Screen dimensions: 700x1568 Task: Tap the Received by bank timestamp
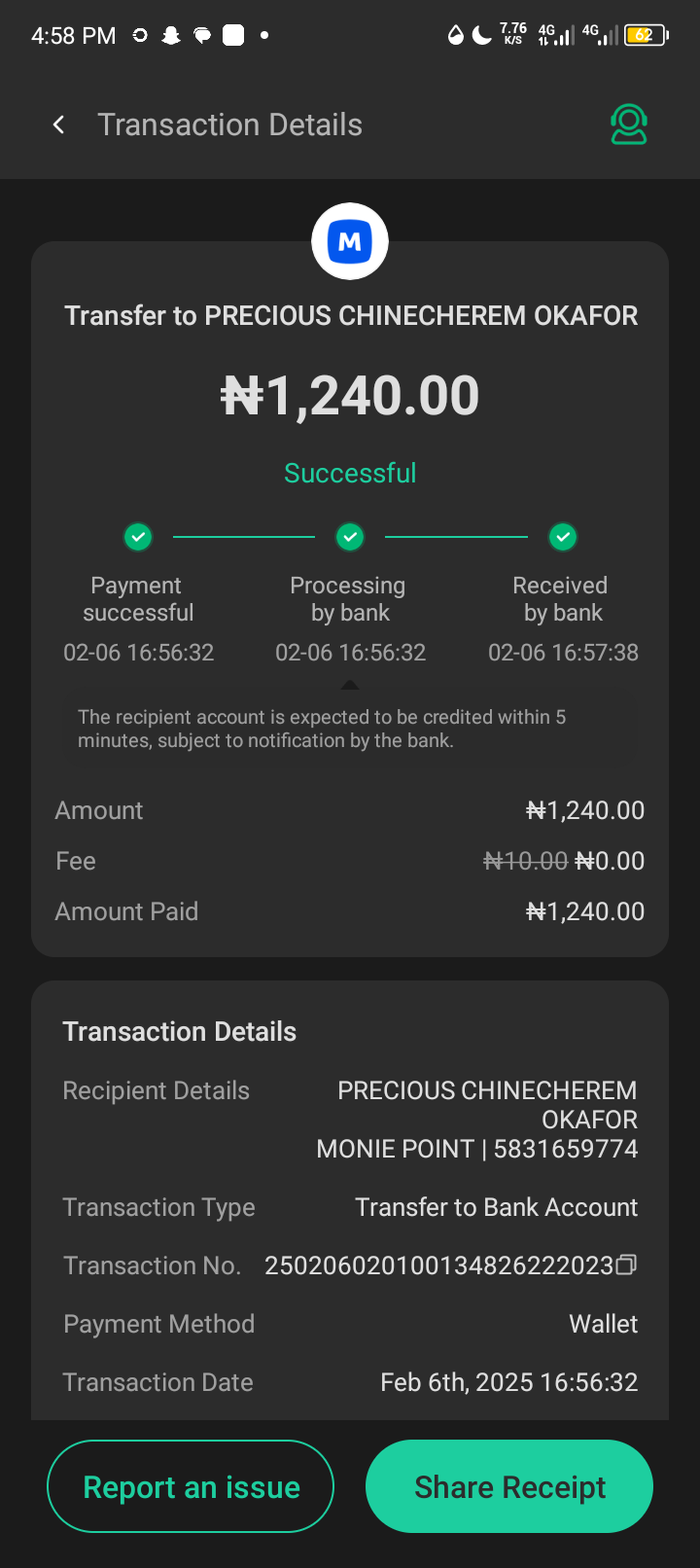point(563,653)
